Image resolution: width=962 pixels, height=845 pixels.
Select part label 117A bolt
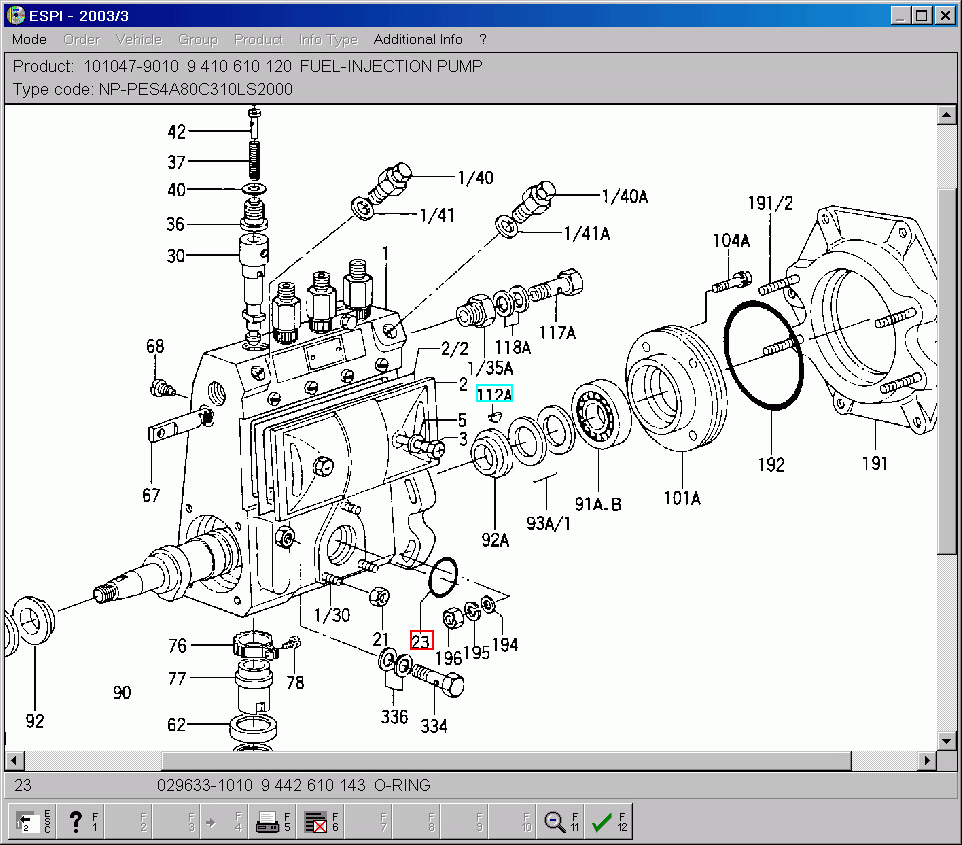point(557,333)
